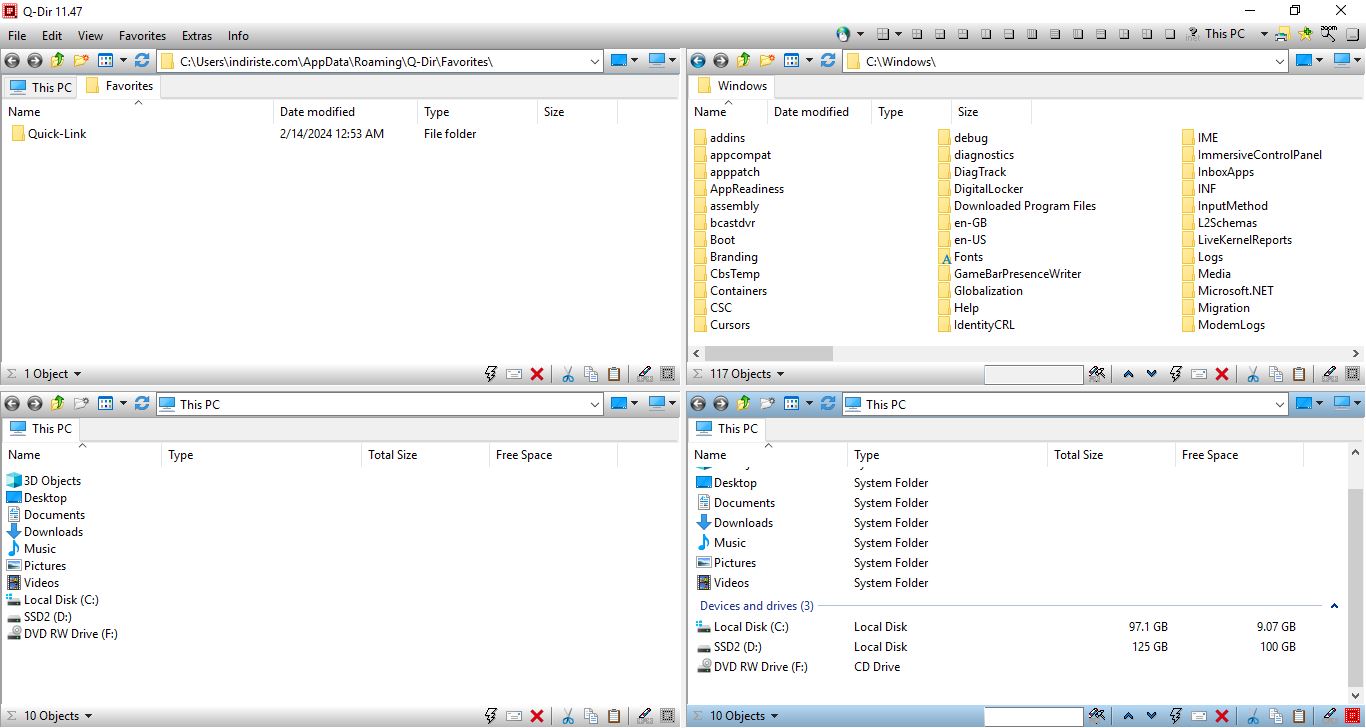This screenshot has width=1366, height=728.
Task: Select the Windows tab in top-right pane
Action: pyautogui.click(x=732, y=86)
